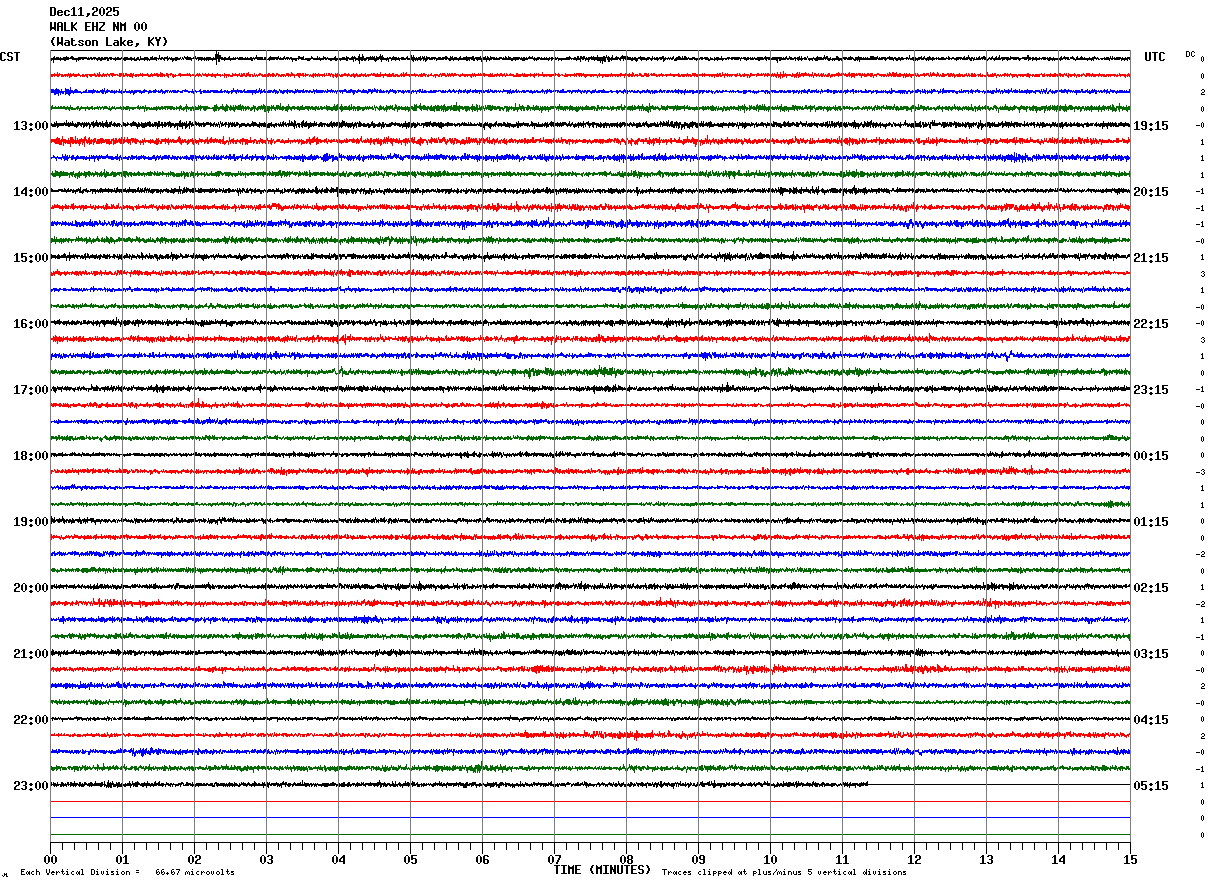Image resolution: width=1210 pixels, height=886 pixels.
Task: Pick minute tick label "06" on x-axis
Action: 482,859
